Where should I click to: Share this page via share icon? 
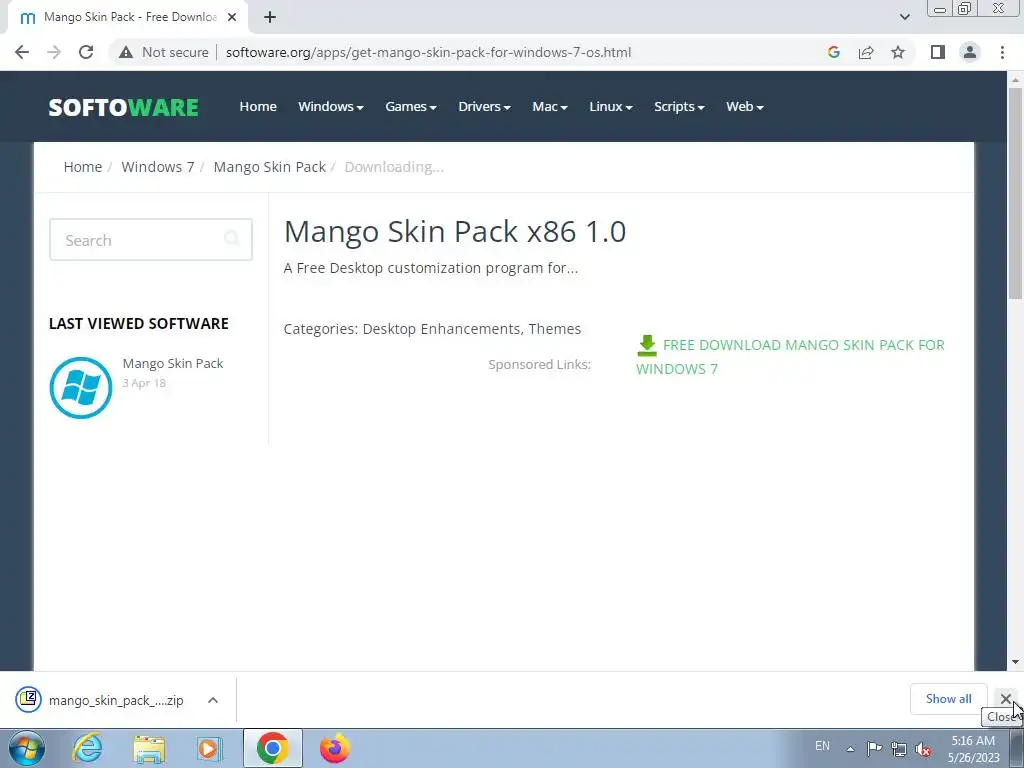[866, 52]
